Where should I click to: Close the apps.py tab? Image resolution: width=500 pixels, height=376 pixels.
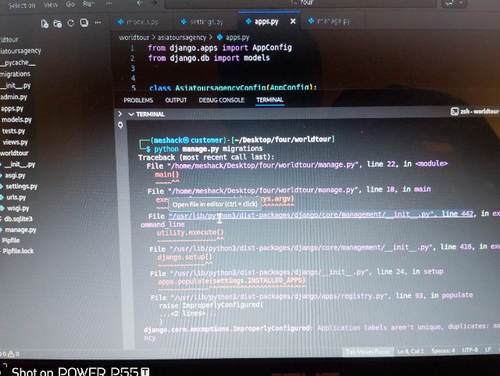point(293,21)
